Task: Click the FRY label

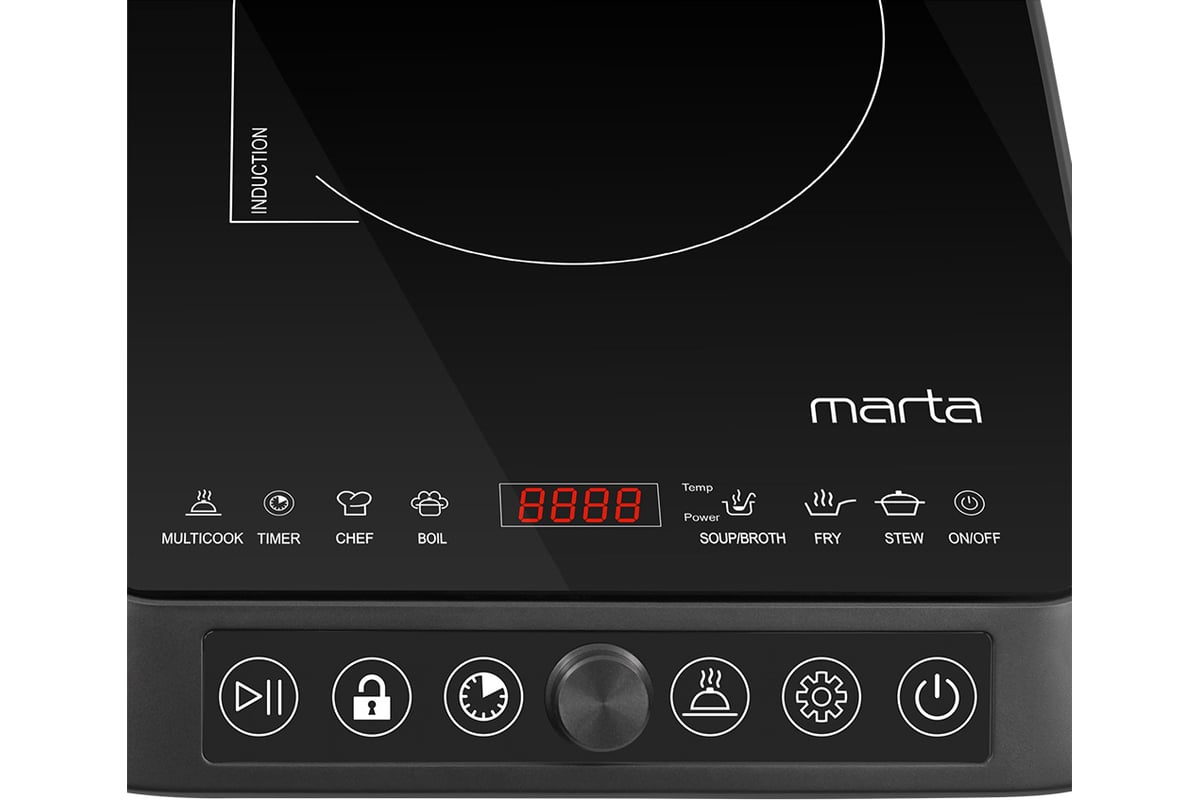Action: point(827,539)
